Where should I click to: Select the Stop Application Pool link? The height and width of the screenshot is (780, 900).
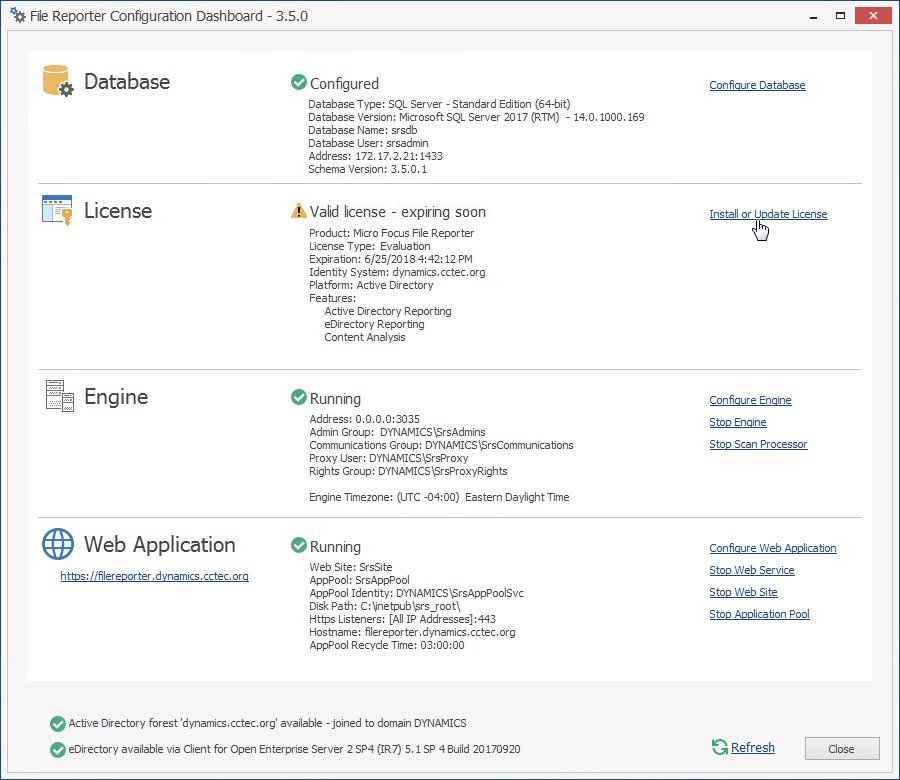759,614
